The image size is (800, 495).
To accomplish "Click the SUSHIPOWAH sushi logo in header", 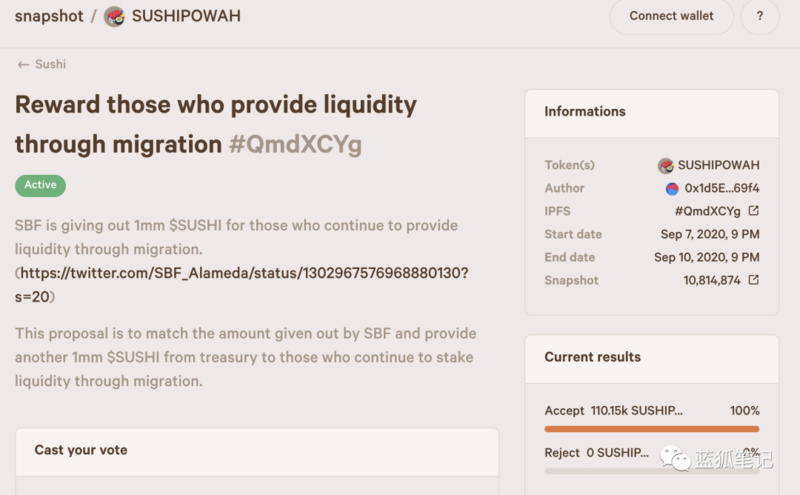I will [114, 16].
